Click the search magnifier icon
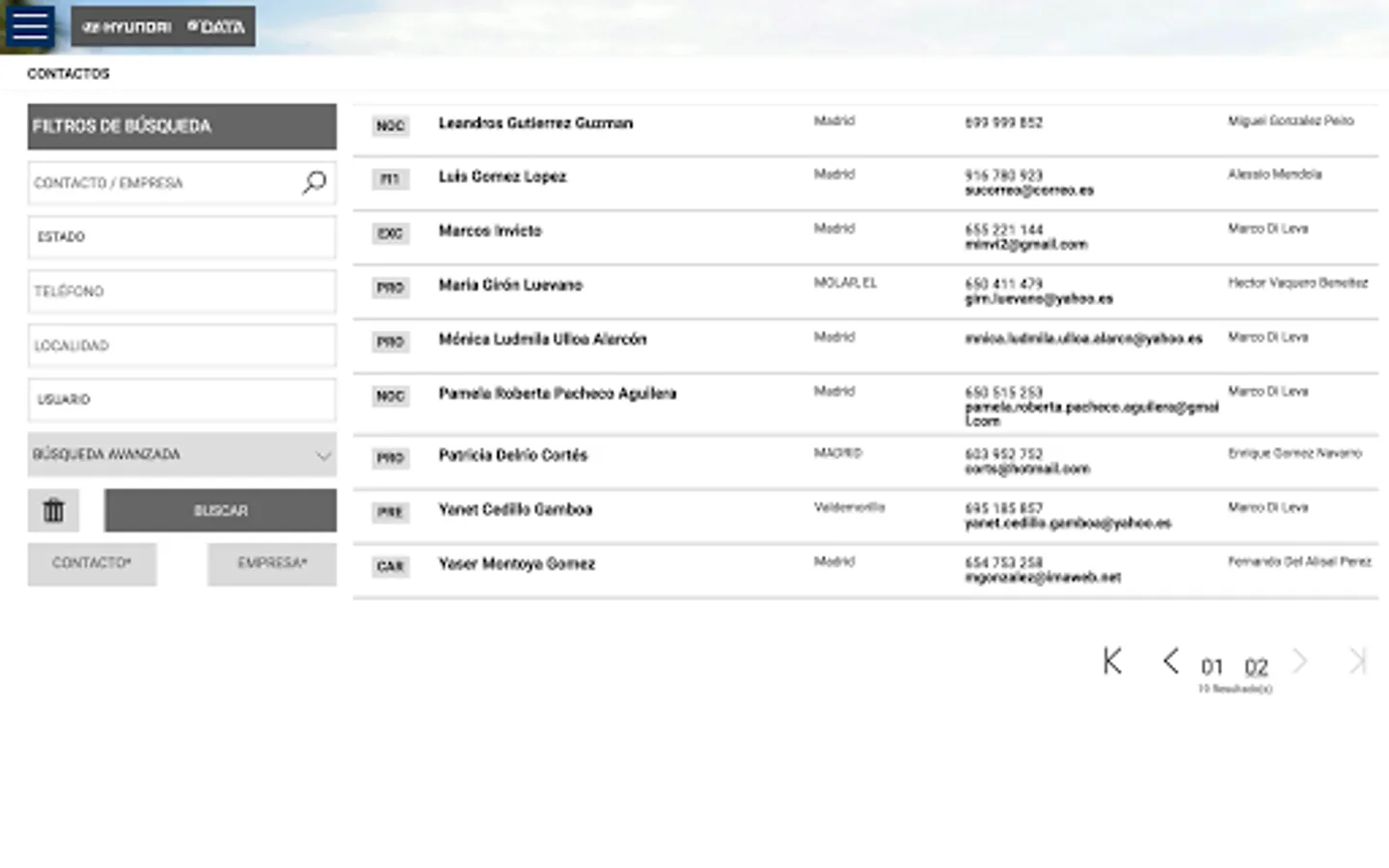The image size is (1389, 868). click(314, 182)
